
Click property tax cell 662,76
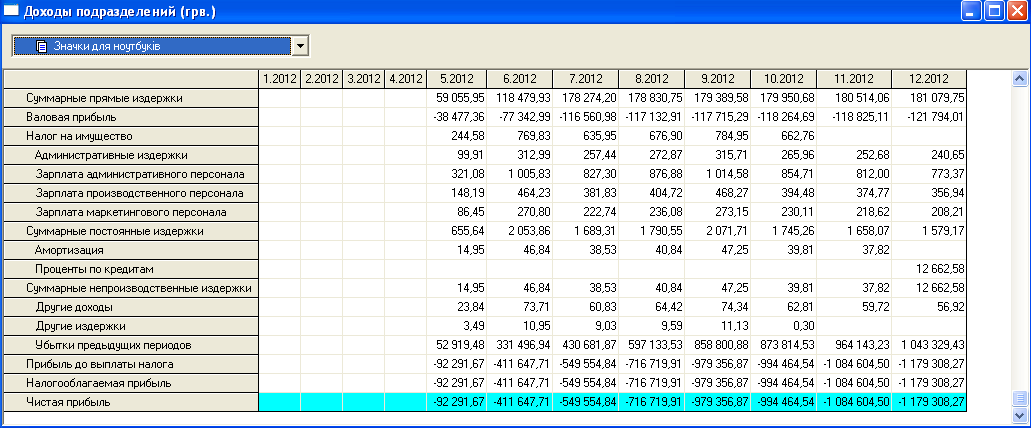click(x=784, y=136)
